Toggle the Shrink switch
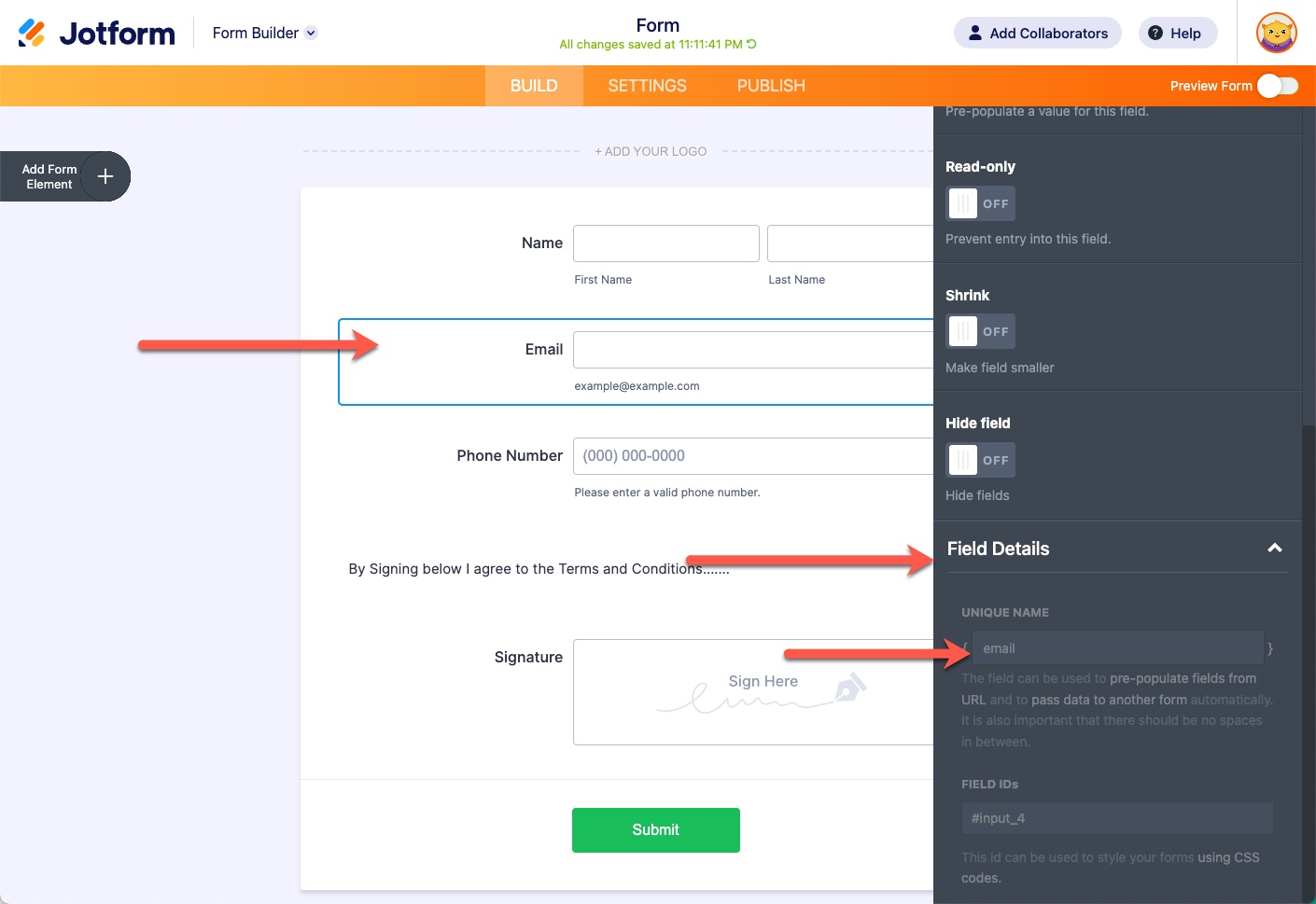This screenshot has width=1316, height=904. click(x=980, y=331)
